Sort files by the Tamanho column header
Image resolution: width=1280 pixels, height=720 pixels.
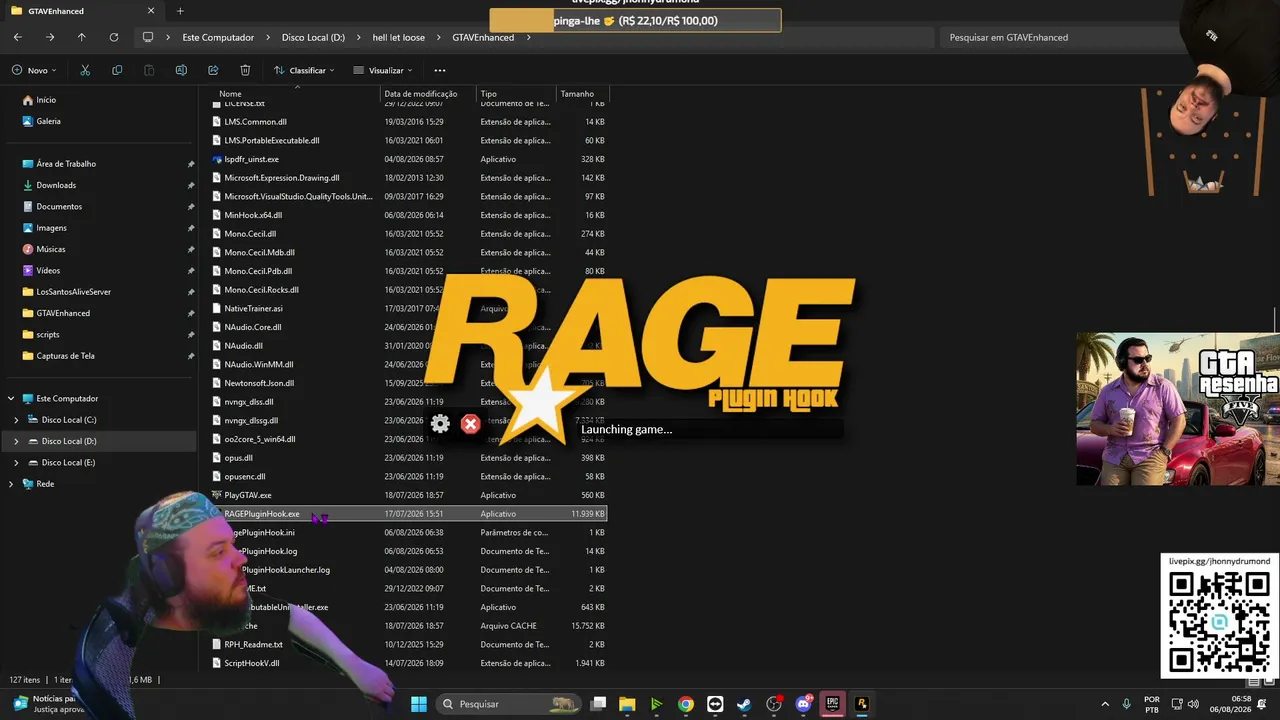click(x=577, y=94)
